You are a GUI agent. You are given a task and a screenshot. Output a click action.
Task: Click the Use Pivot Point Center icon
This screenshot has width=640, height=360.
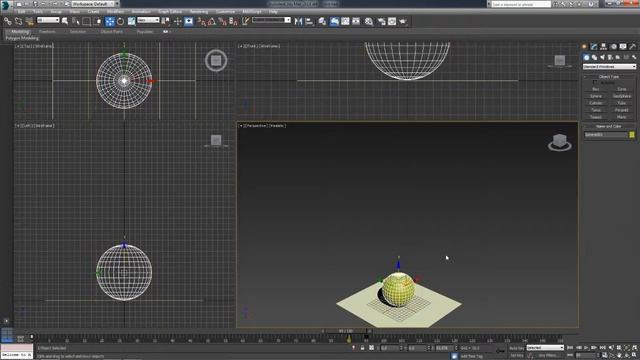[x=166, y=21]
